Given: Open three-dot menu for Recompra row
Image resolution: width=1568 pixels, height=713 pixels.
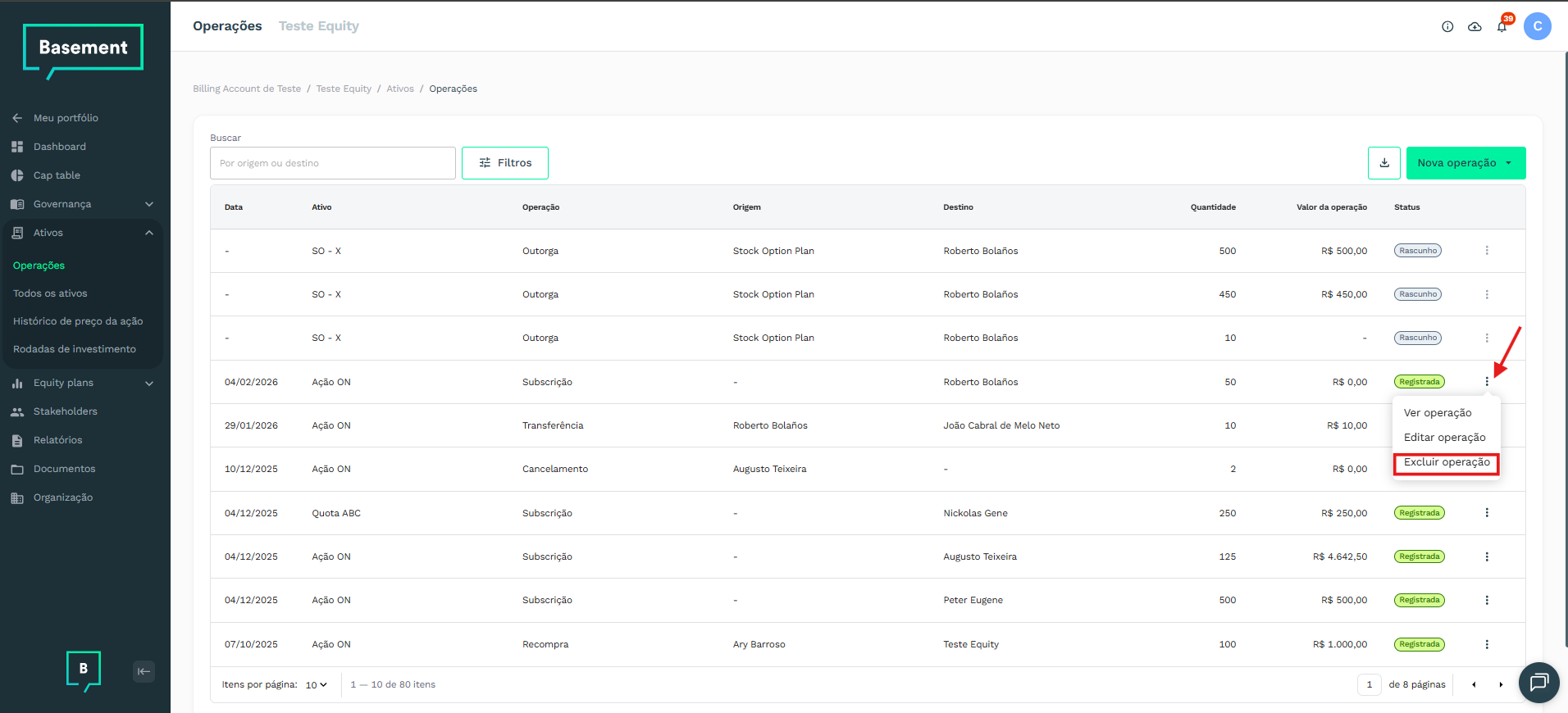Looking at the screenshot, I should point(1486,644).
